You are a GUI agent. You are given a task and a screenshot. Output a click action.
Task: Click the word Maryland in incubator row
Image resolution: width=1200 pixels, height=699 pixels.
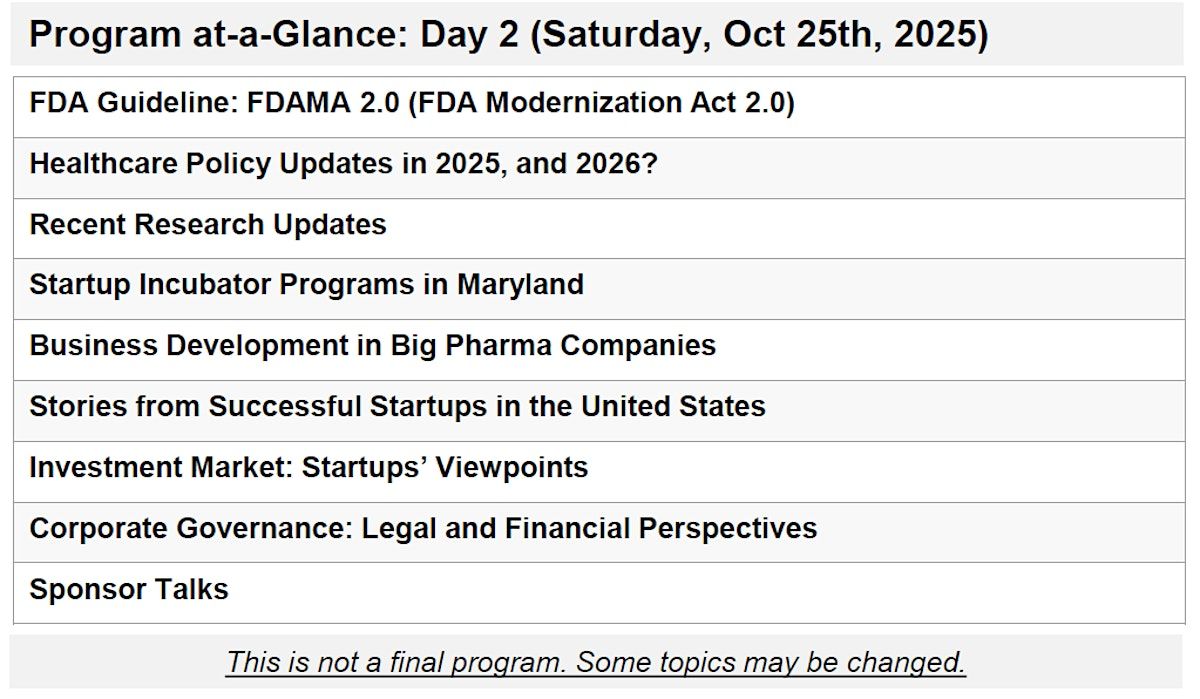tap(520, 285)
